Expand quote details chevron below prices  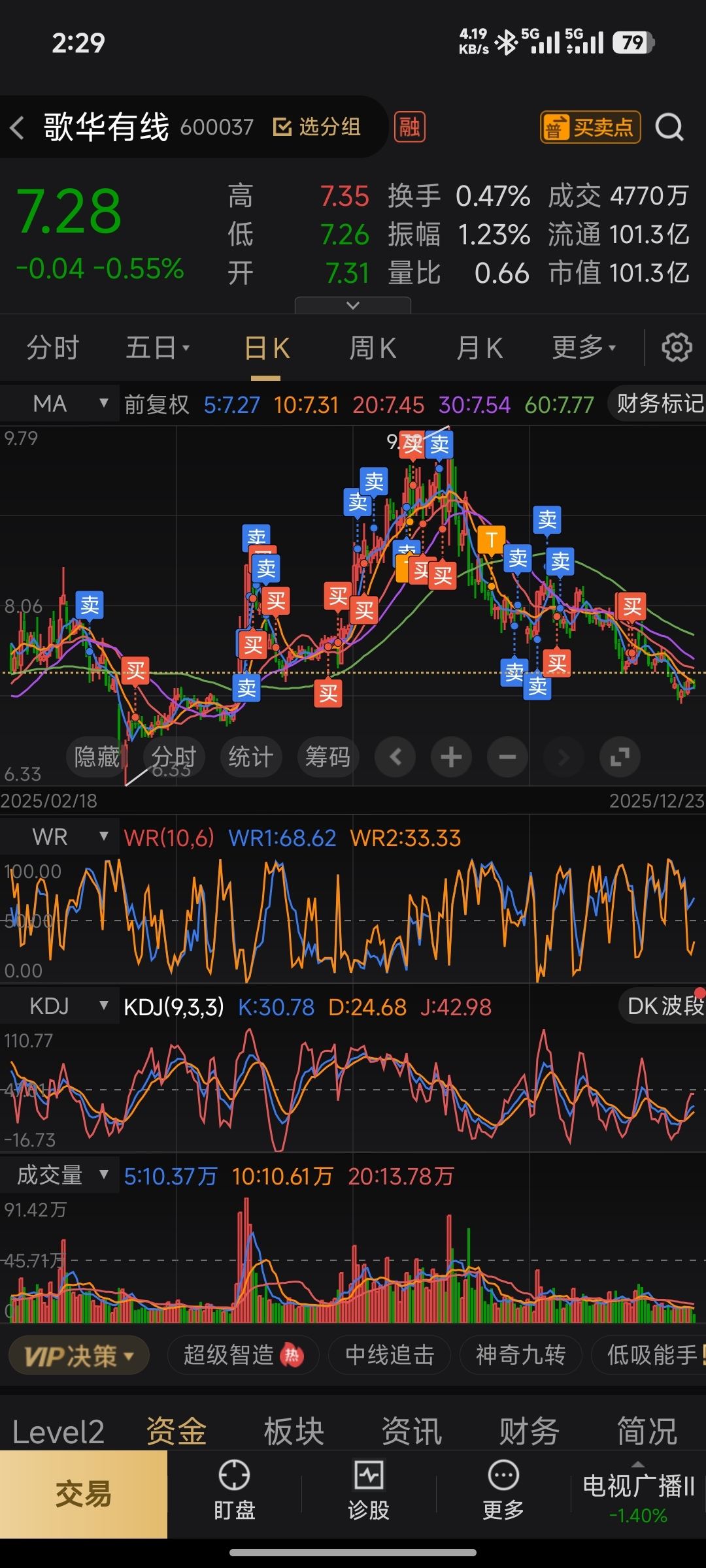[353, 305]
